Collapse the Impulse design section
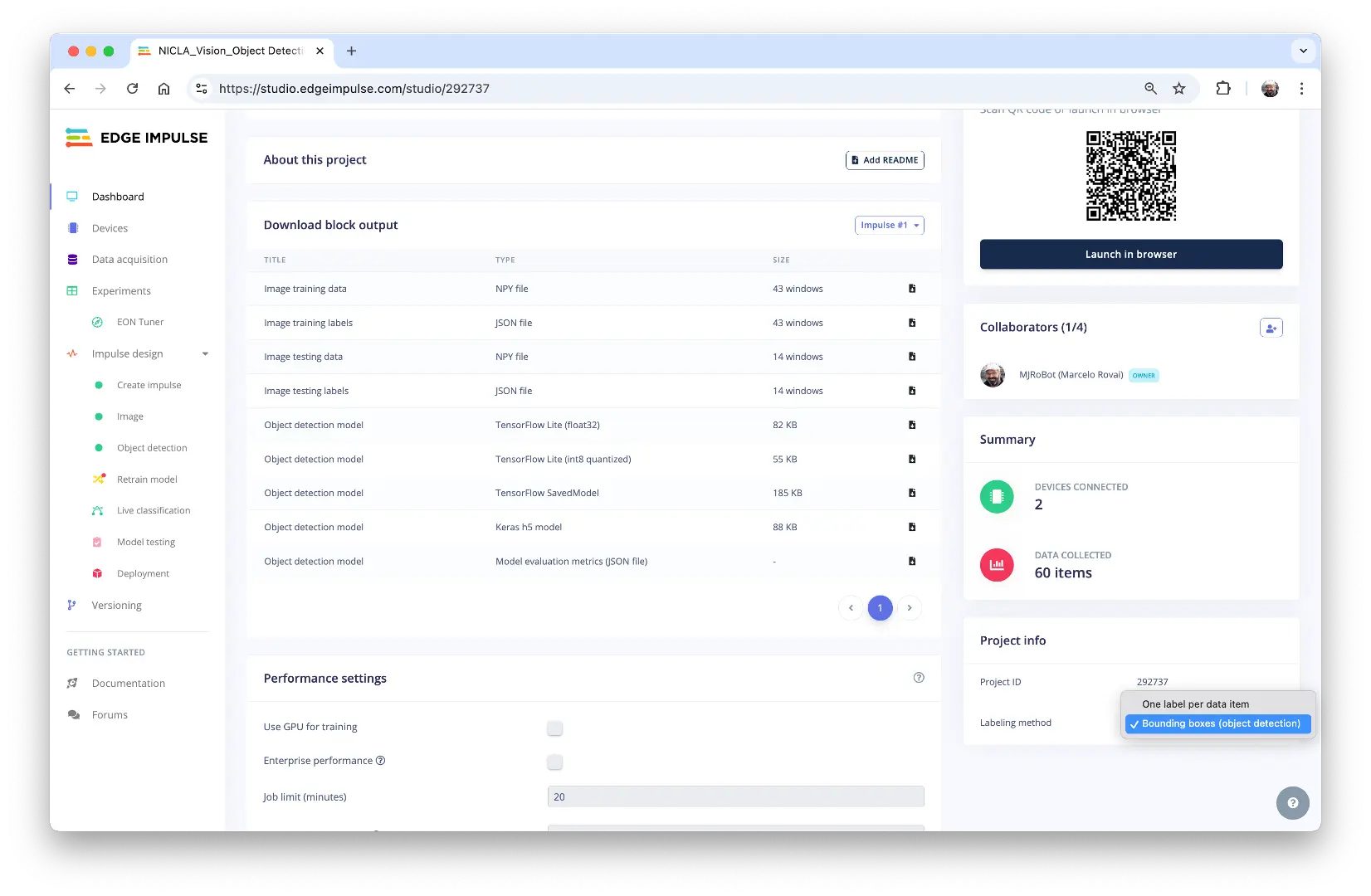 pos(205,354)
